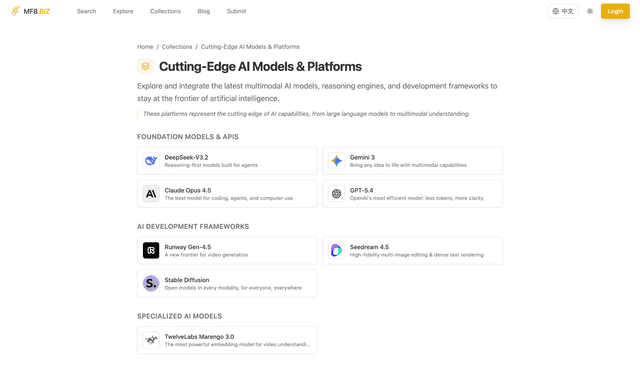Follow the Home breadcrumb link
Image resolution: width=640 pixels, height=365 pixels.
[145, 47]
